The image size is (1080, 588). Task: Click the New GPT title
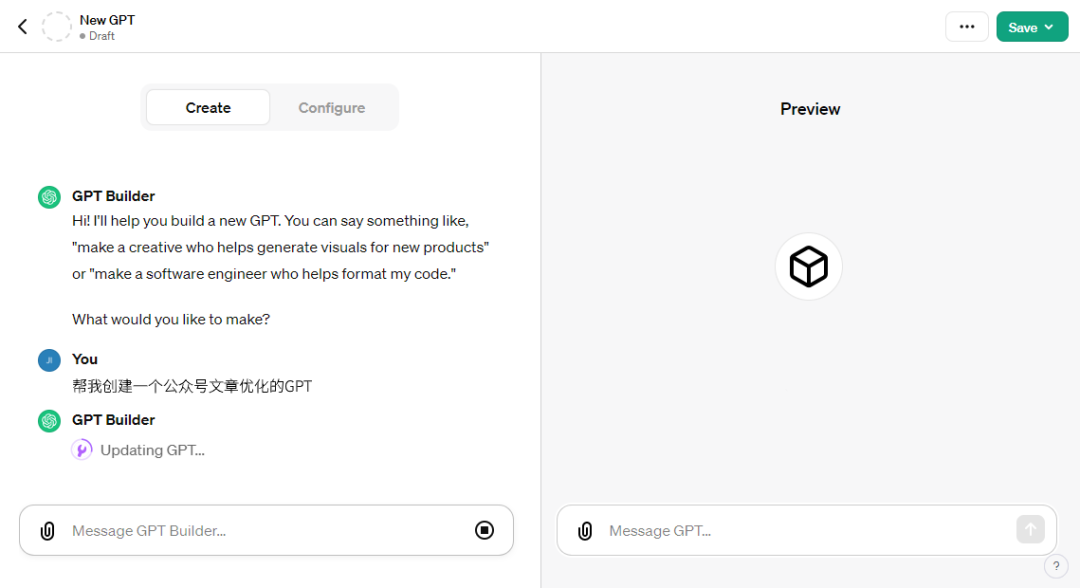point(107,20)
